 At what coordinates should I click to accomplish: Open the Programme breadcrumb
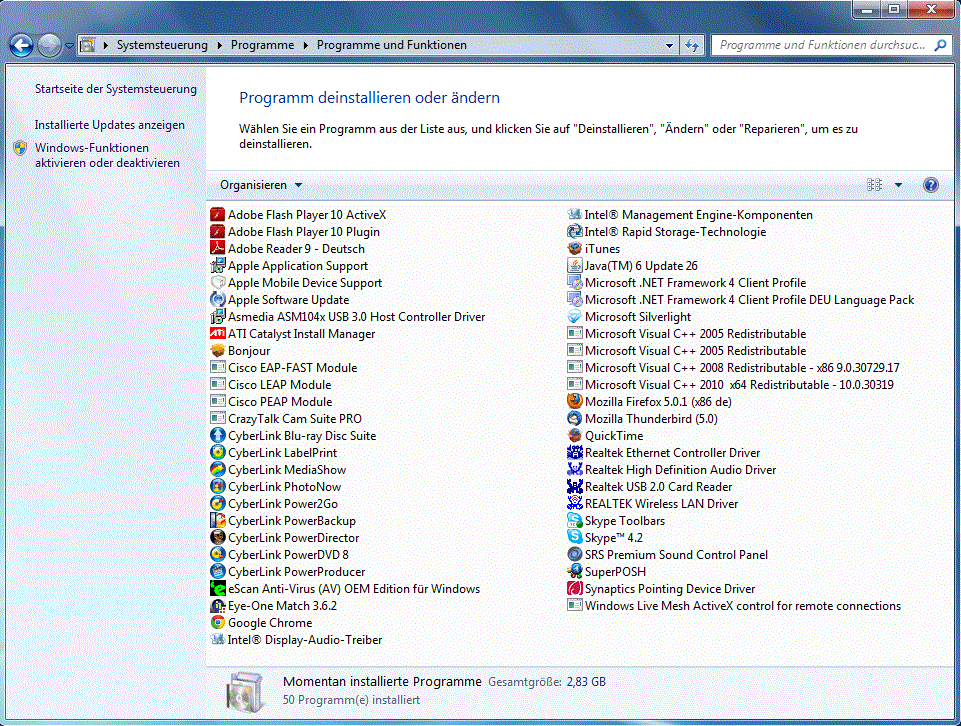(262, 45)
